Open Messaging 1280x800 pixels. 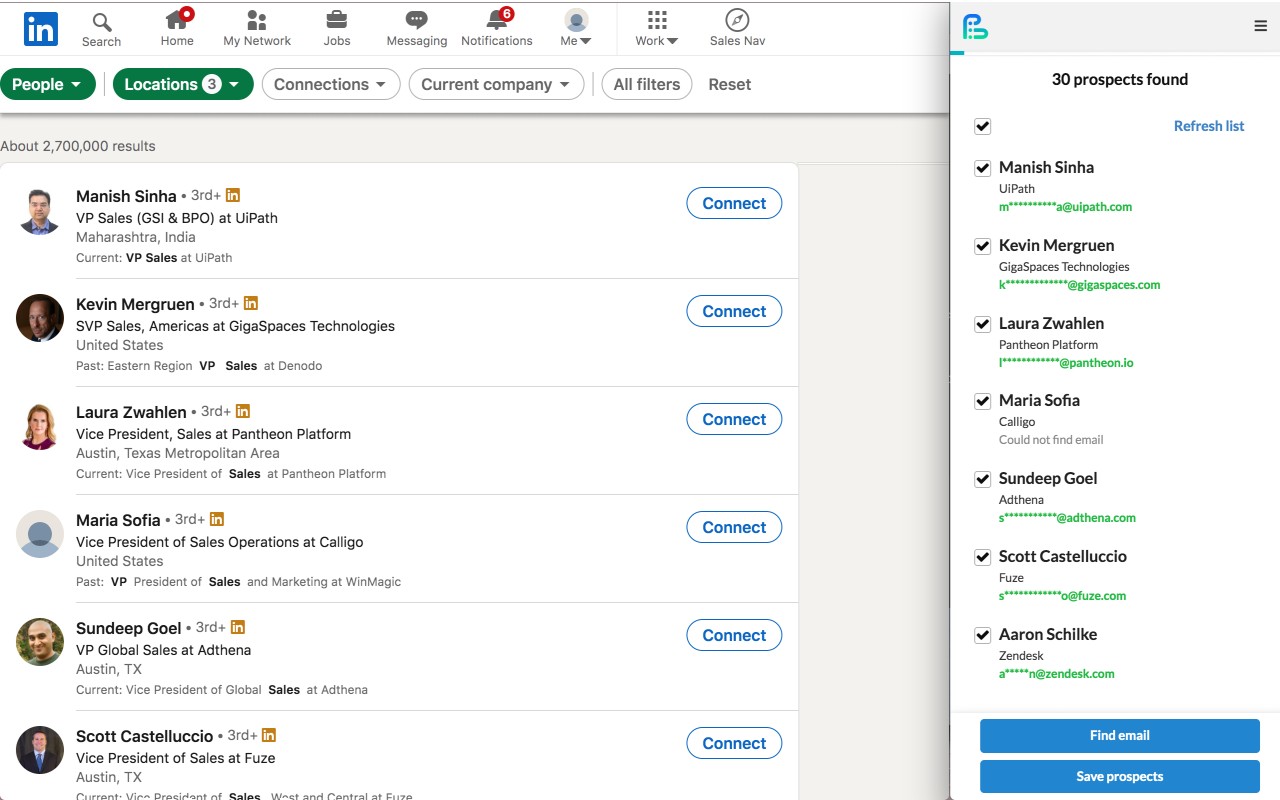(x=415, y=21)
